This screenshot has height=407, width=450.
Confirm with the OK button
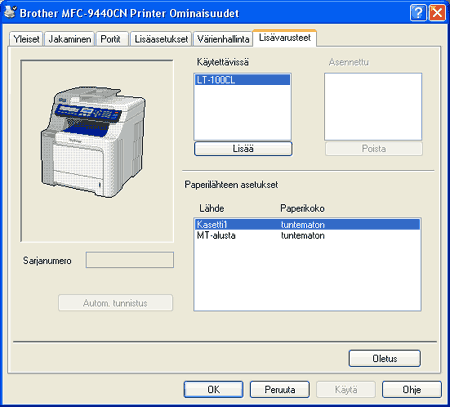pos(213,389)
